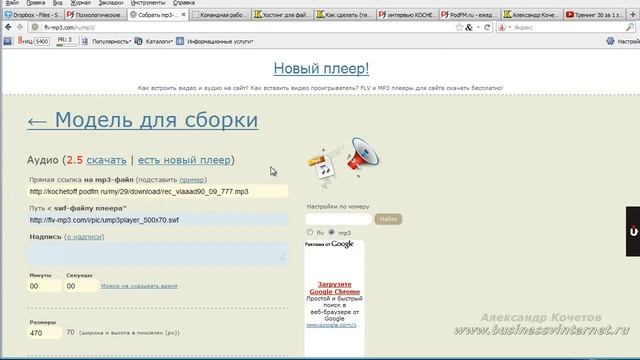Image resolution: width=640 pixels, height=360 pixels.
Task: Open the Закладки menu
Action: (x=111, y=3)
